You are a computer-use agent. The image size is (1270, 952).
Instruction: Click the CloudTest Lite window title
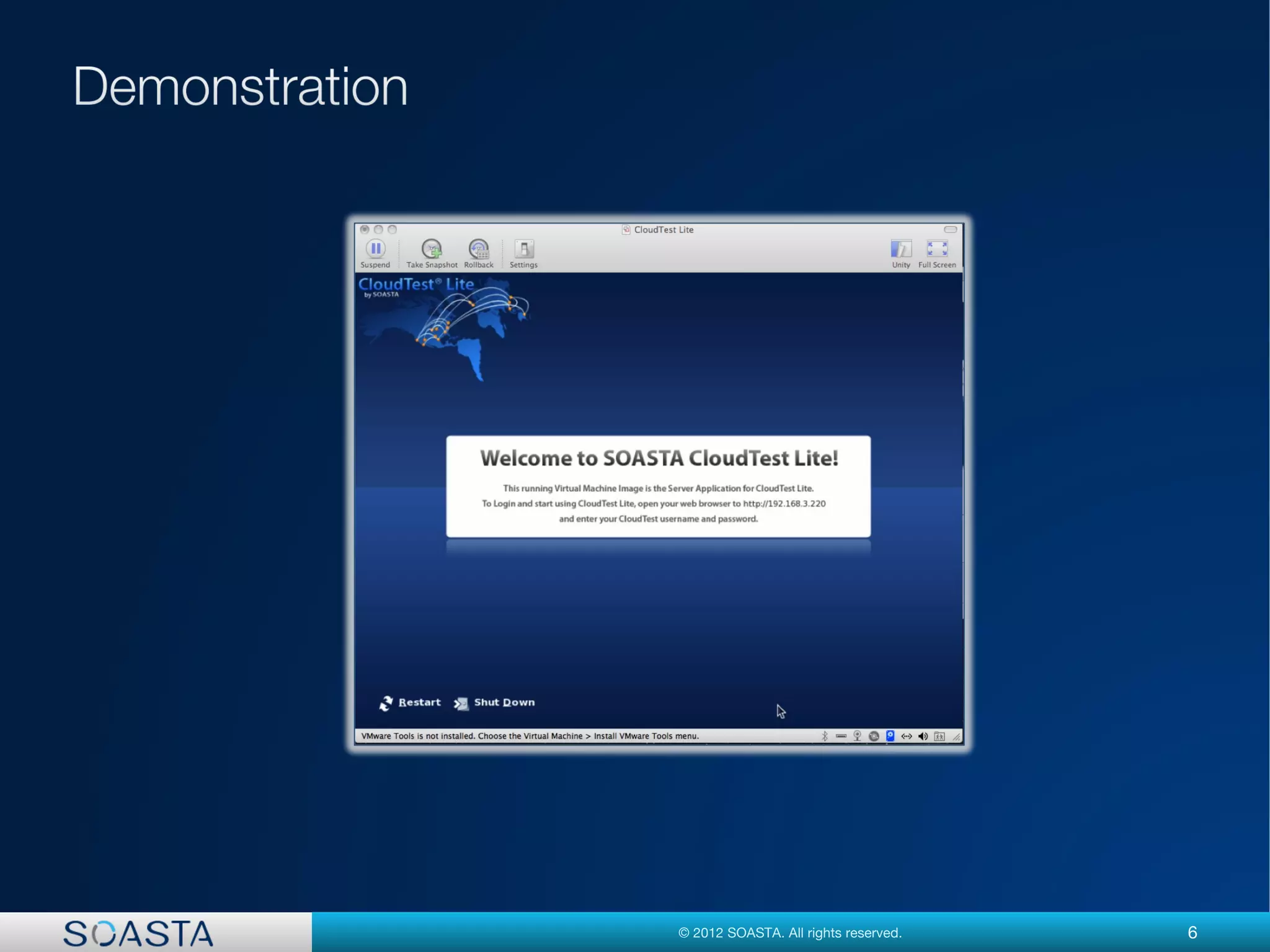(663, 229)
